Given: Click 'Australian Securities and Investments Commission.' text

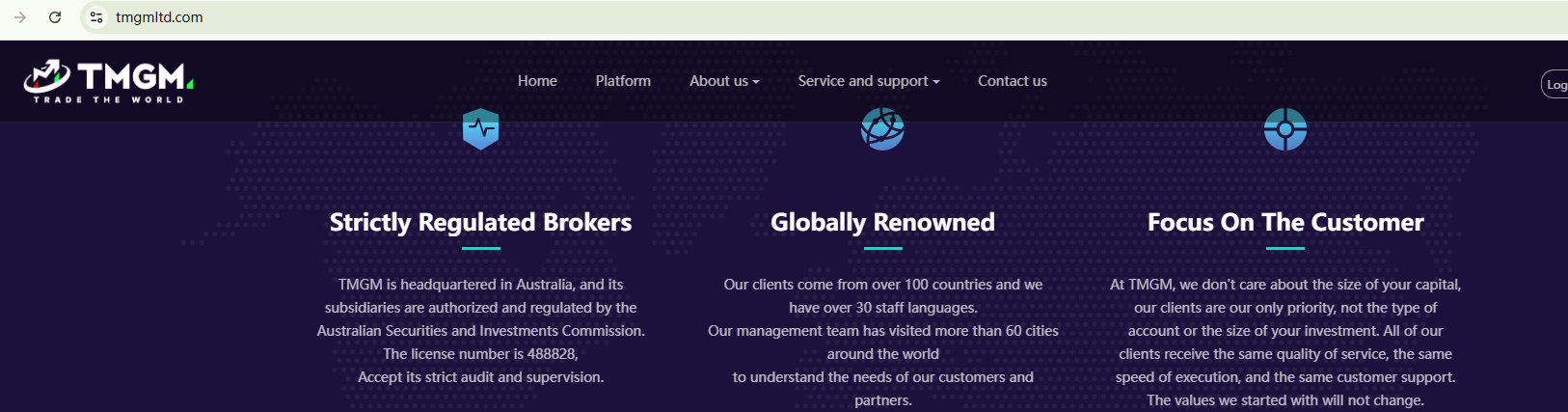Looking at the screenshot, I should [480, 331].
